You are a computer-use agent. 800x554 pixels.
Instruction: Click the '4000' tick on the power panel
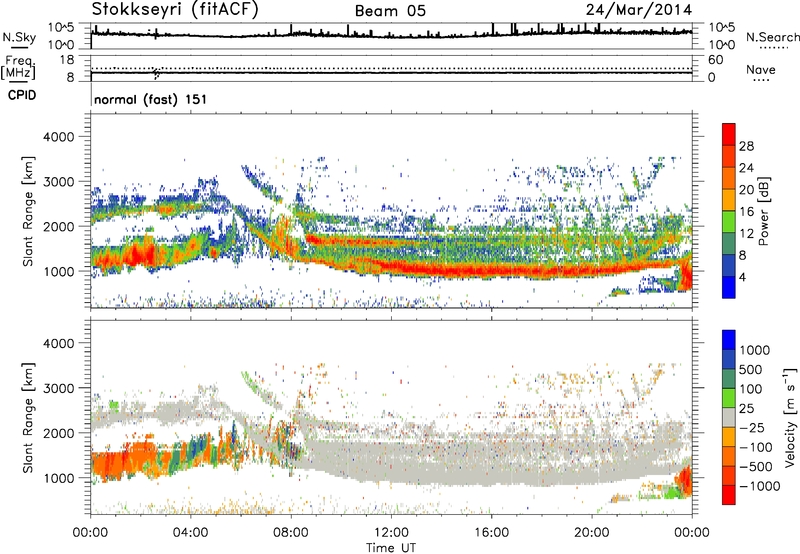[x=59, y=137]
